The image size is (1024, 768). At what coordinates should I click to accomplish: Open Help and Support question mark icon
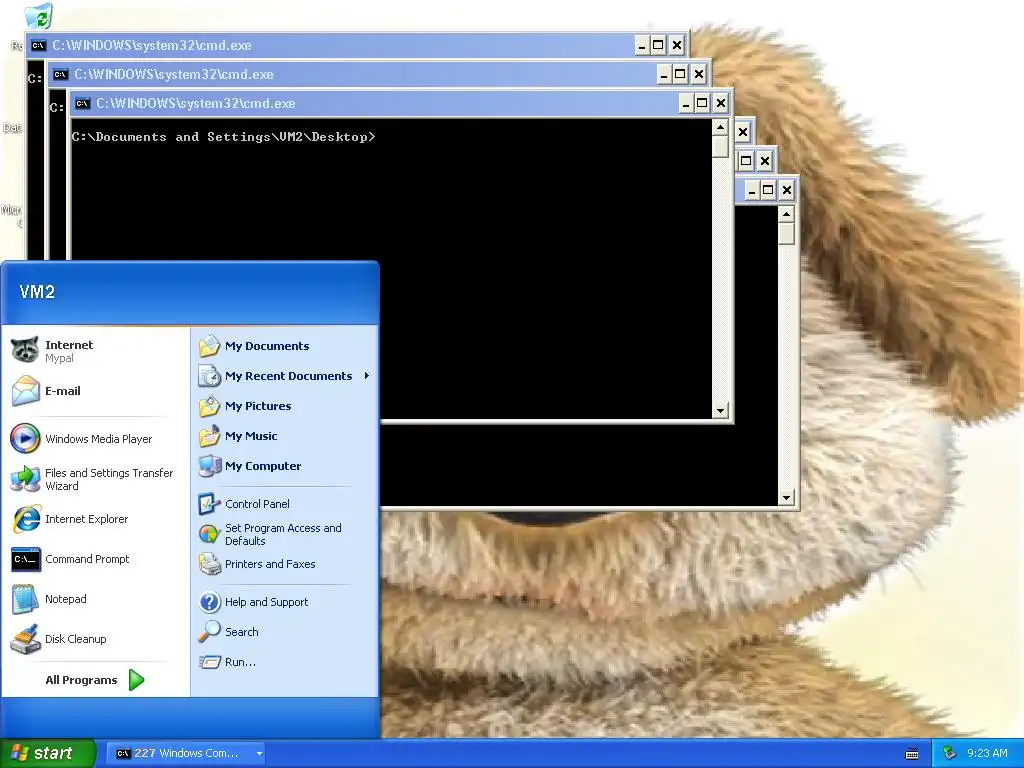pos(209,601)
